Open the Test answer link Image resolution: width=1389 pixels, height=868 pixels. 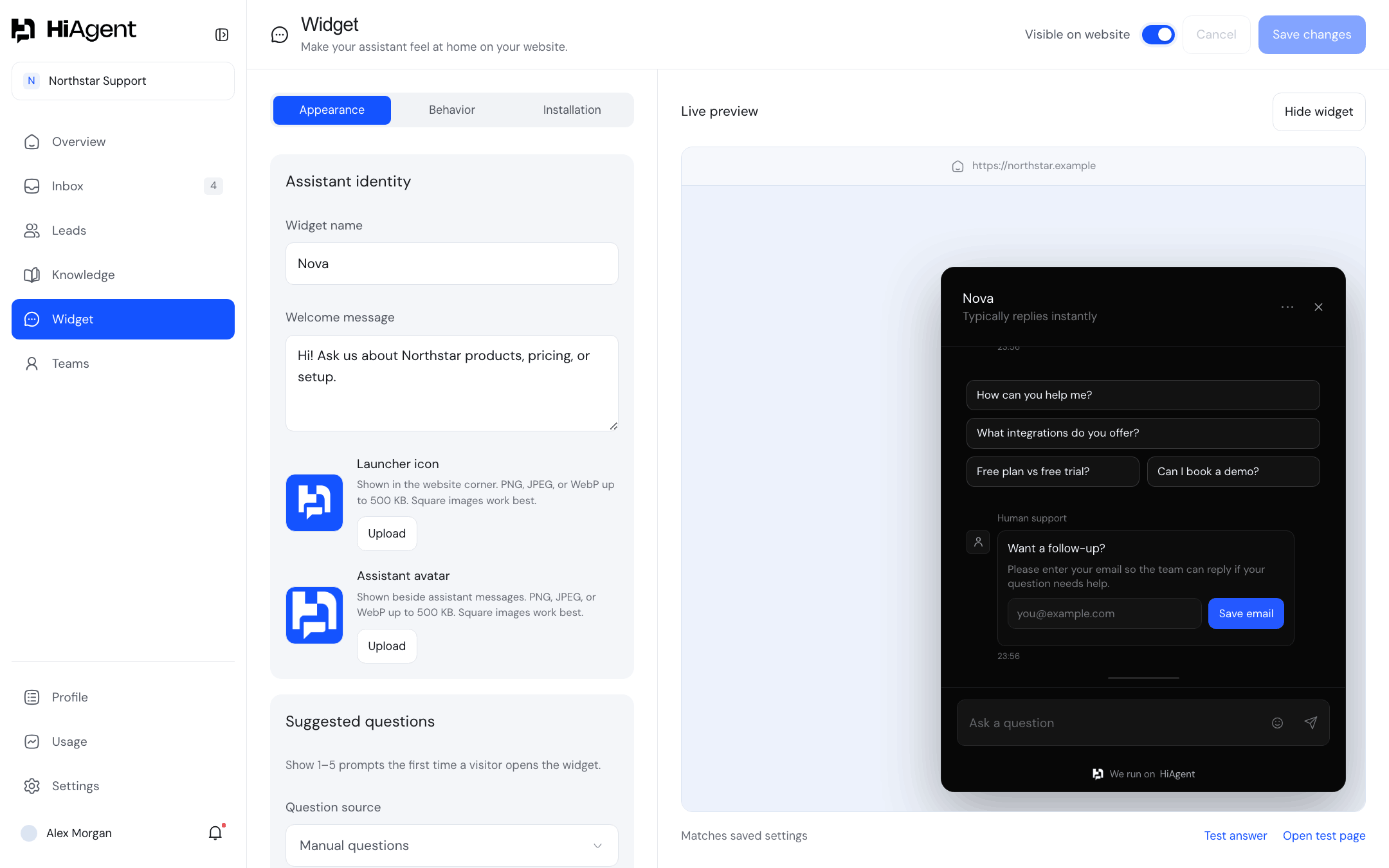click(x=1235, y=836)
